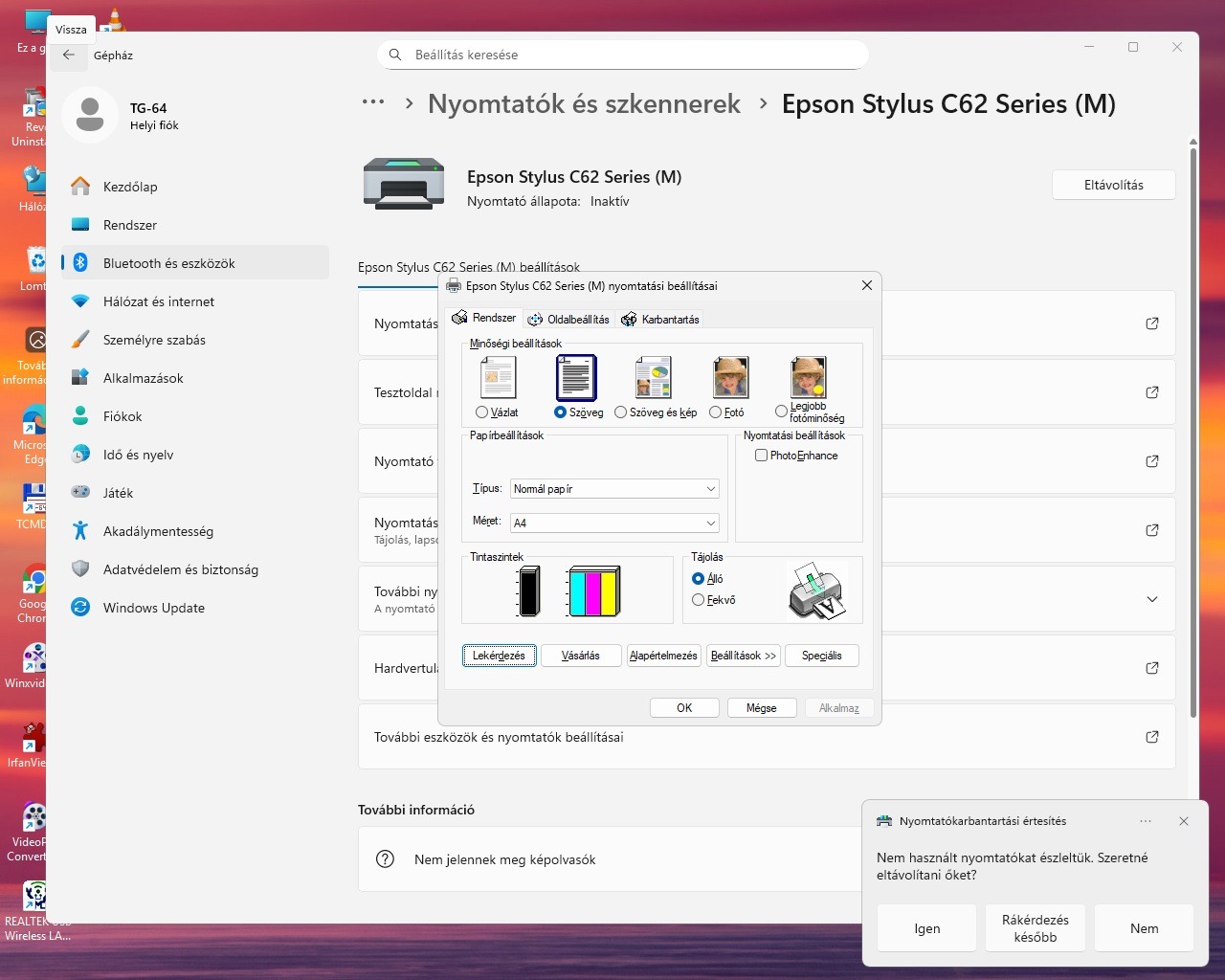Viewport: 1225px width, 980px height.
Task: Go to Nyomtatók és szkennerek breadcrumb
Action: (x=584, y=103)
